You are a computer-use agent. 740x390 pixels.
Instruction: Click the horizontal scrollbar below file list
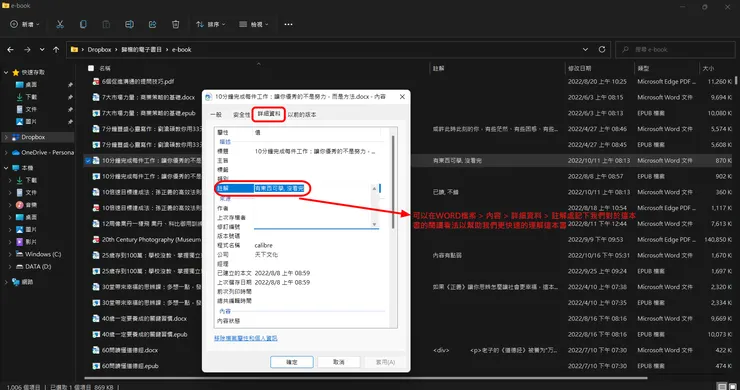tap(366, 378)
